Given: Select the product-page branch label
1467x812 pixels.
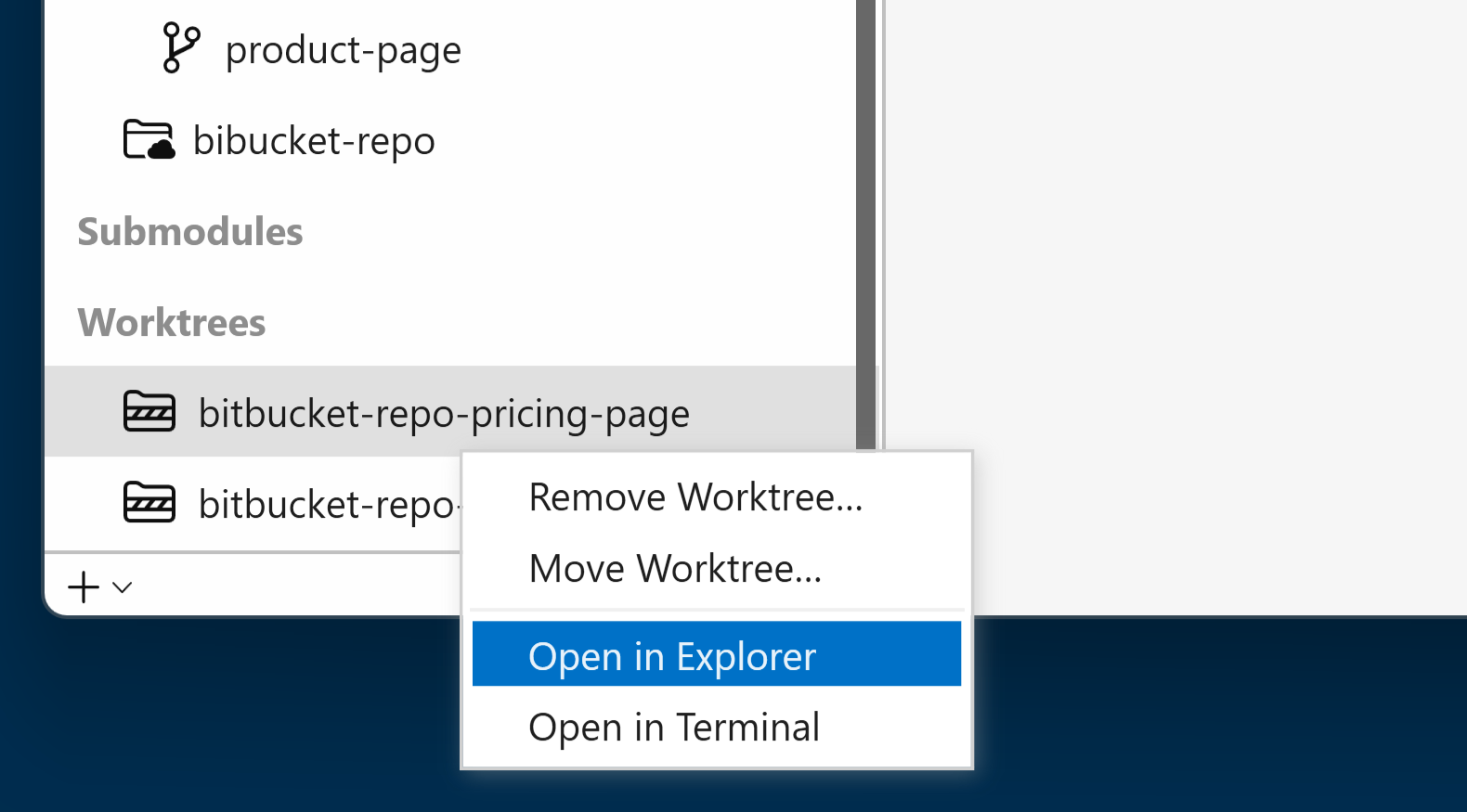Looking at the screenshot, I should point(343,50).
